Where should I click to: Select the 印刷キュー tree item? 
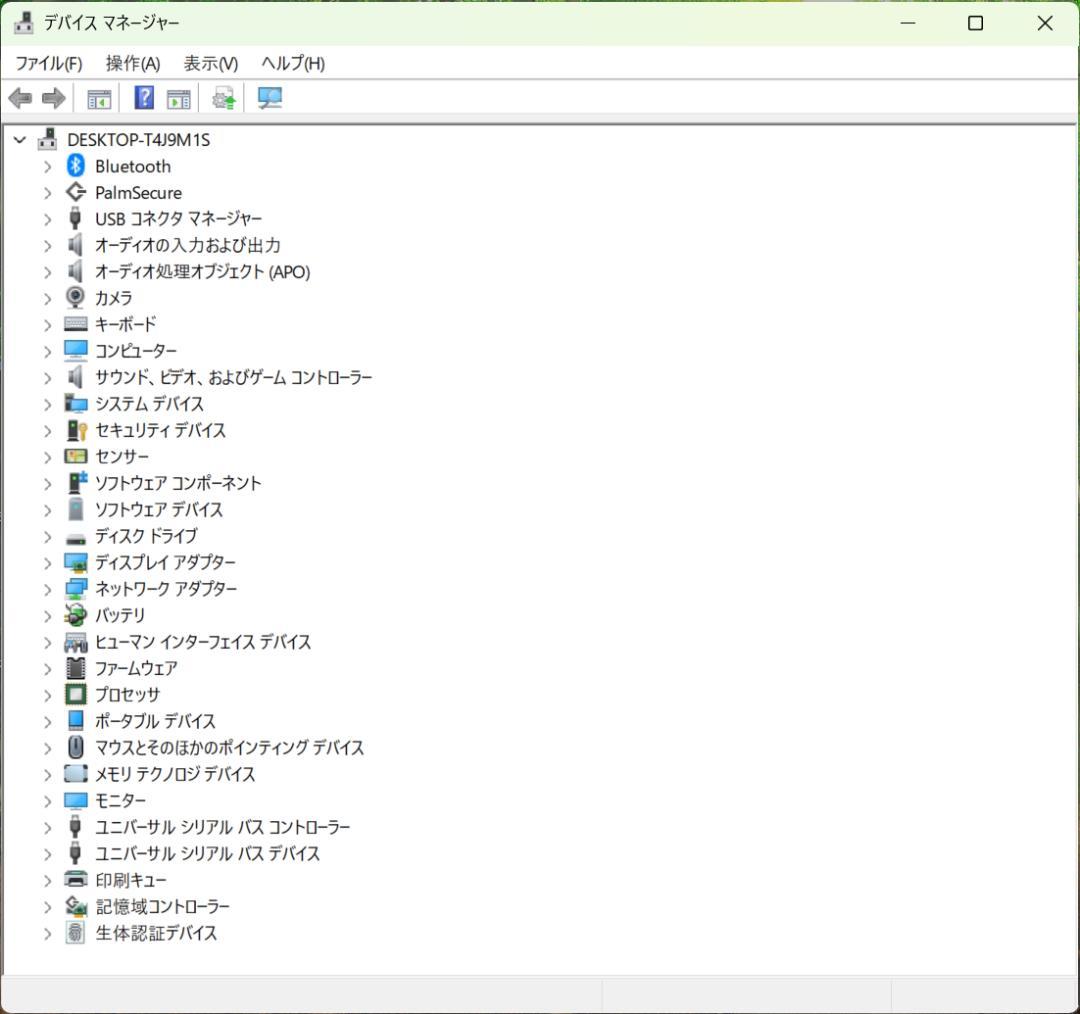click(131, 880)
